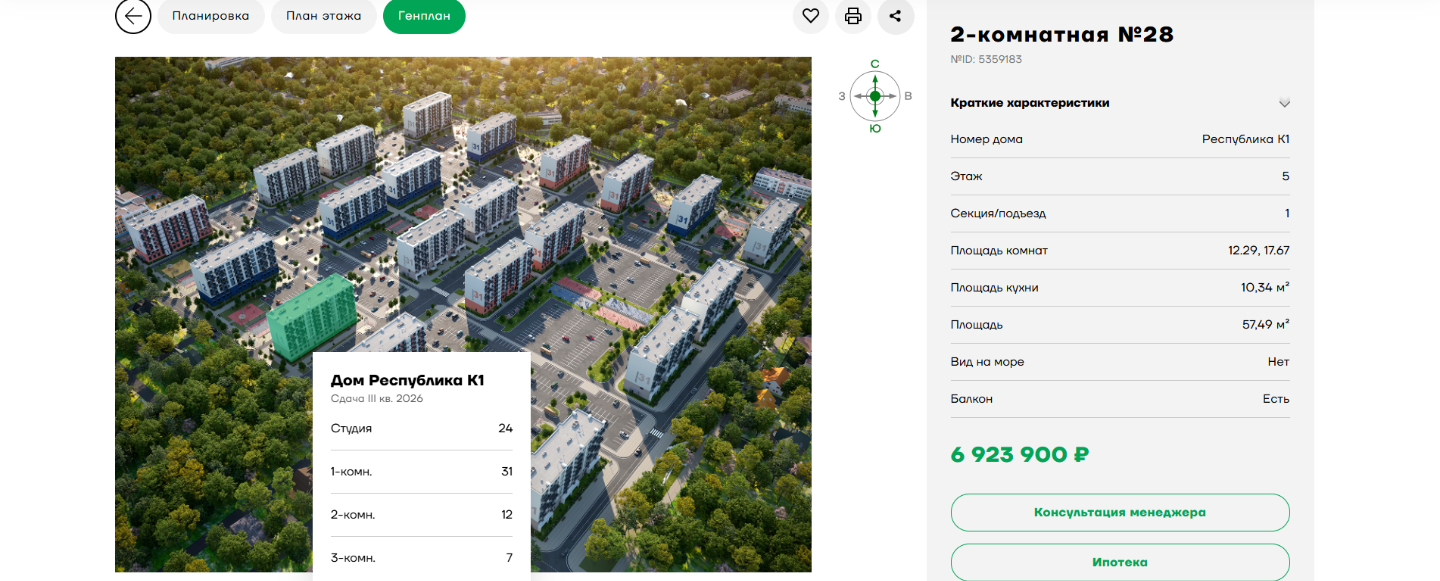Open the 3-комн. row in popup

coord(421,557)
